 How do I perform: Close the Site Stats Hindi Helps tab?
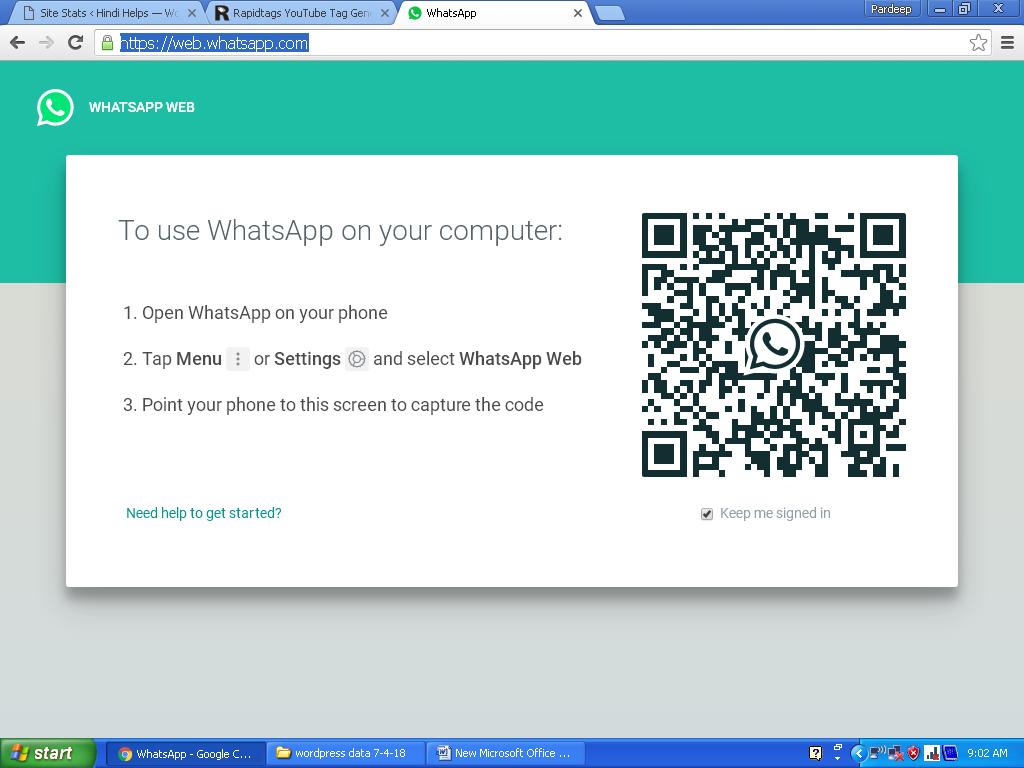[x=192, y=13]
